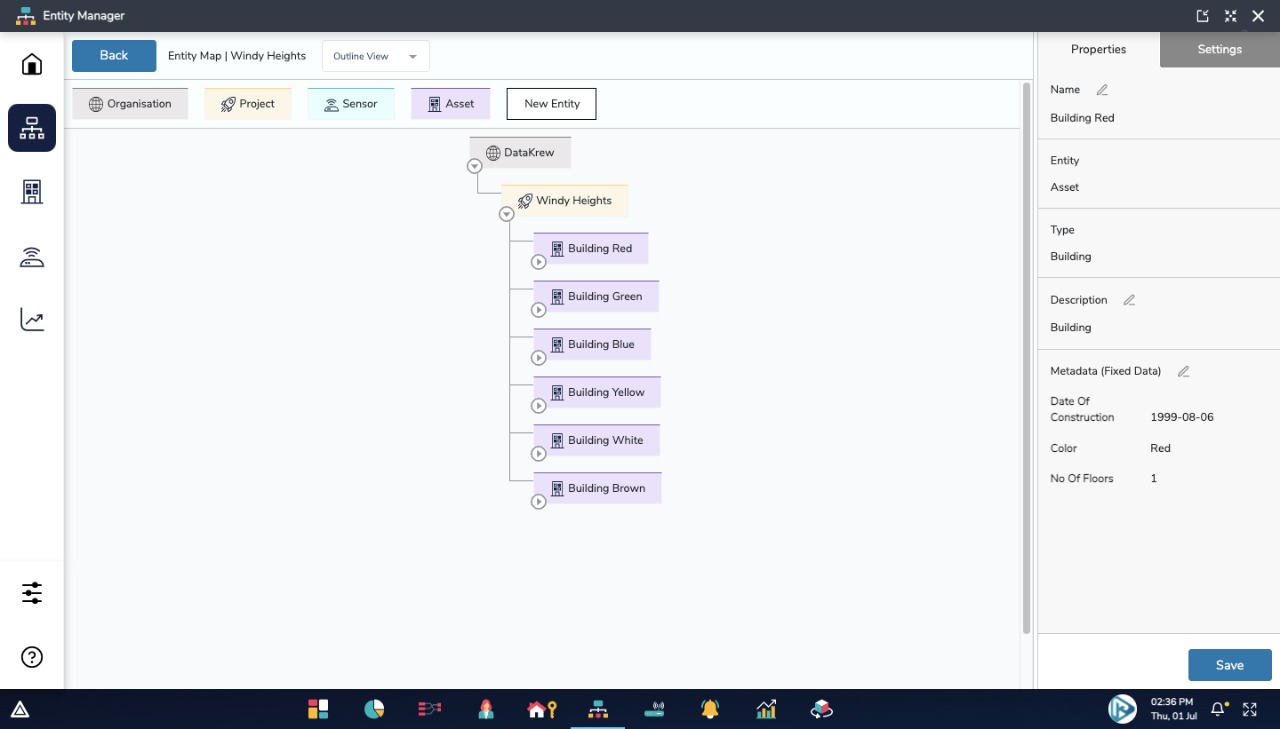Select the Building Green asset node
1280x729 pixels.
coord(596,297)
